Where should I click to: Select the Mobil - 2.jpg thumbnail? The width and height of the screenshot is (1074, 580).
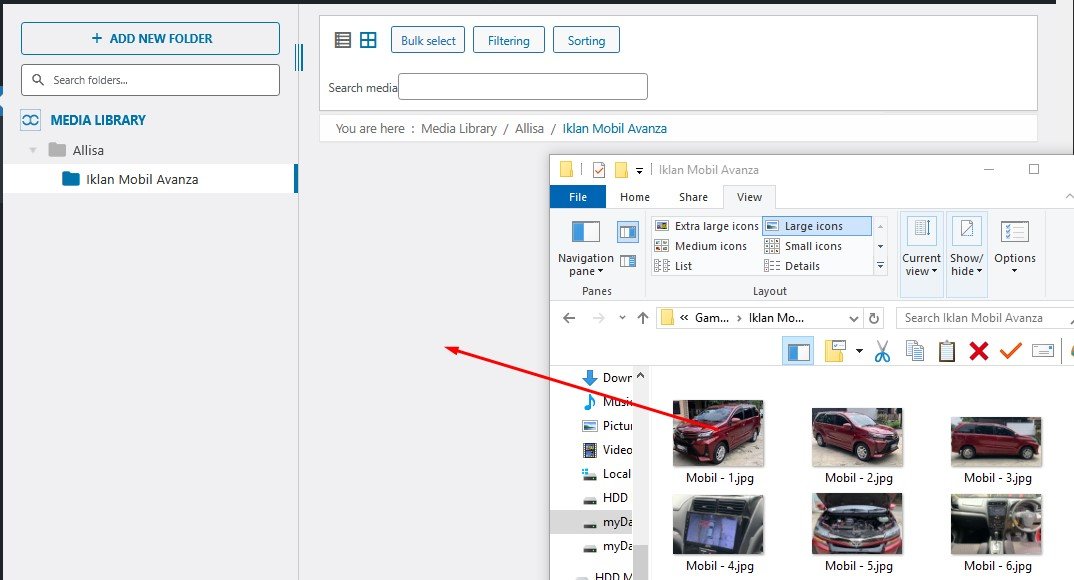(x=856, y=436)
